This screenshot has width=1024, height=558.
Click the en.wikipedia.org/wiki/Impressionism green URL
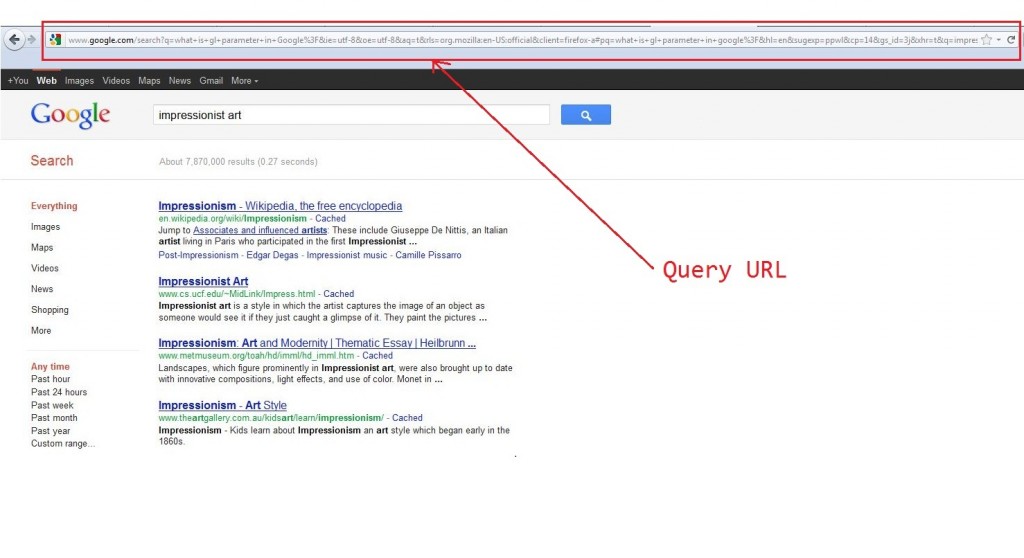click(232, 219)
